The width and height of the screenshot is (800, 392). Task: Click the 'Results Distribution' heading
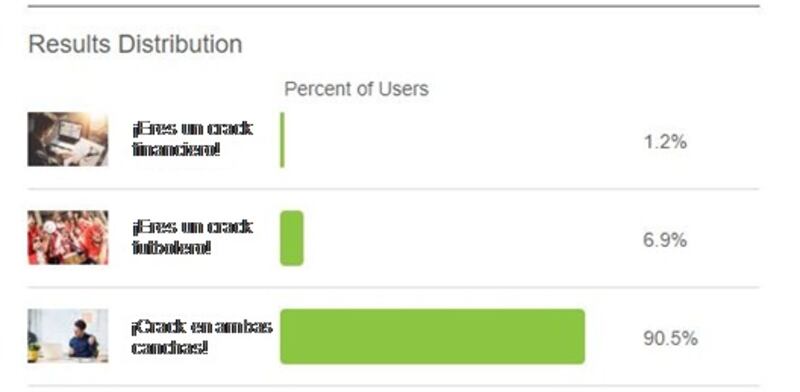coord(135,44)
